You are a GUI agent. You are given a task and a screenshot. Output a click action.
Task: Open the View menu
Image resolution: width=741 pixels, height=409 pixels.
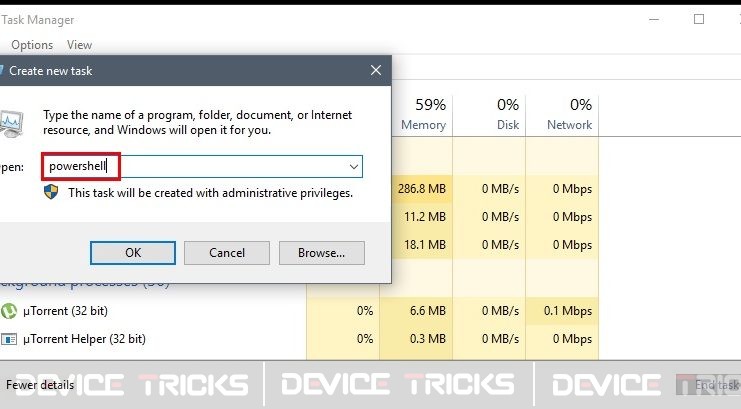(x=79, y=45)
